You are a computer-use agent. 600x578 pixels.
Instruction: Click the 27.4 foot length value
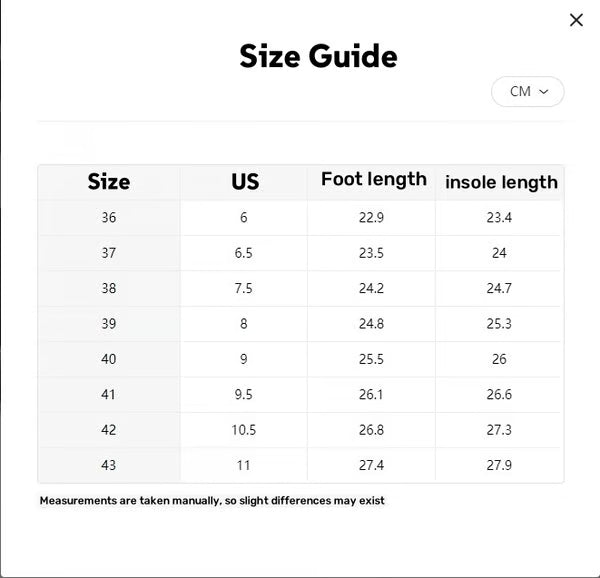[371, 465]
